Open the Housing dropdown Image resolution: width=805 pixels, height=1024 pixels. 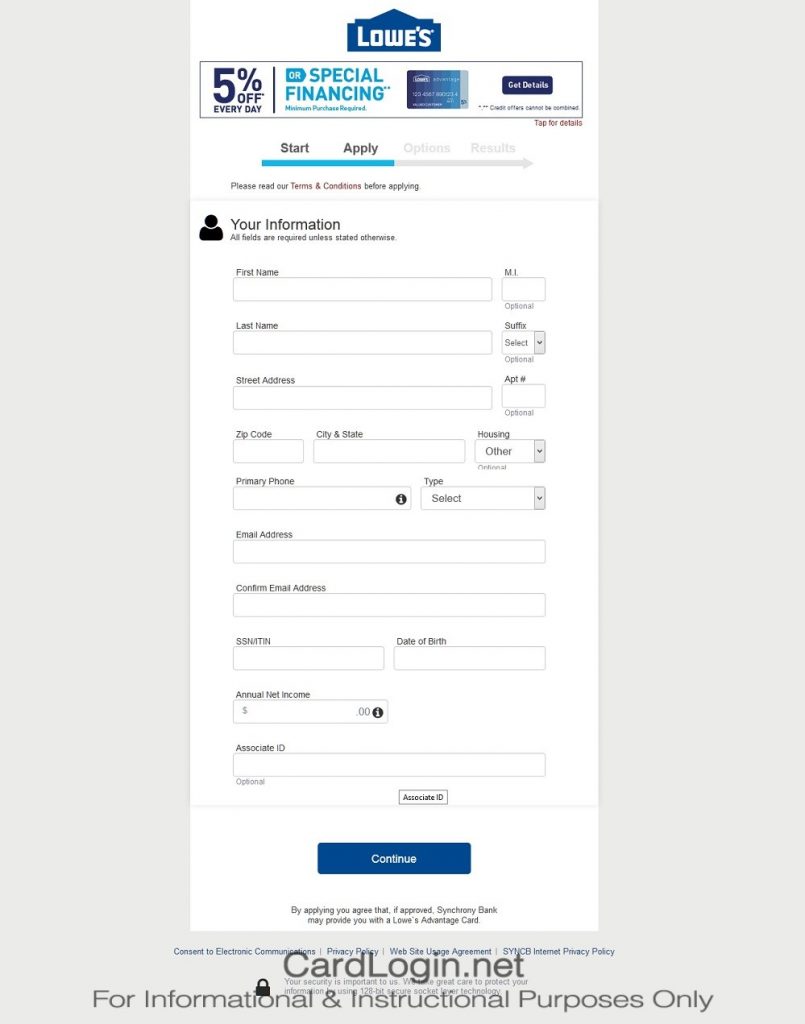pyautogui.click(x=510, y=451)
